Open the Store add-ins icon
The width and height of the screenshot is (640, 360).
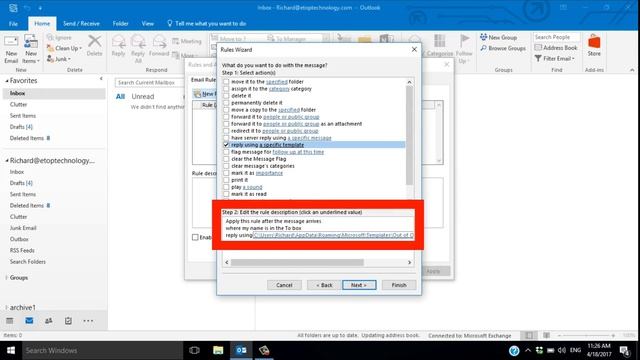(594, 45)
